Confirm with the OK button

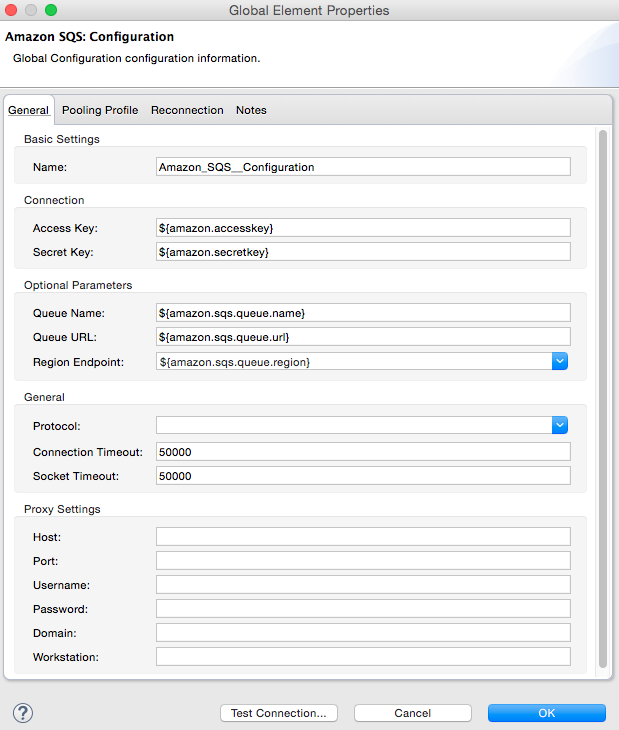pos(547,713)
